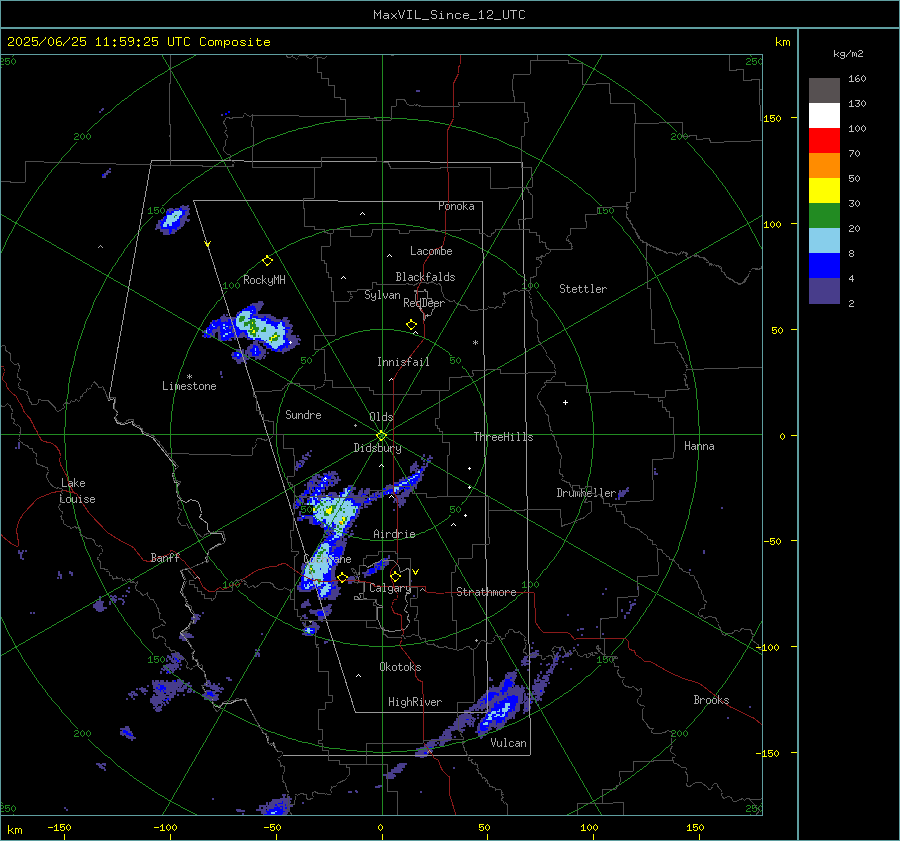Viewport: 900px width, 841px height.
Task: Click the Brooks label
Action: (711, 700)
